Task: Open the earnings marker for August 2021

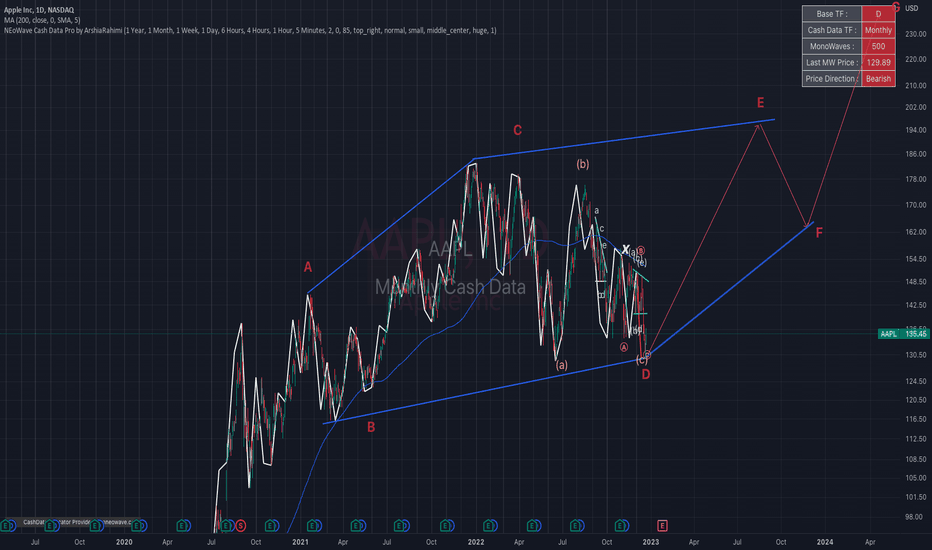Action: pyautogui.click(x=401, y=526)
